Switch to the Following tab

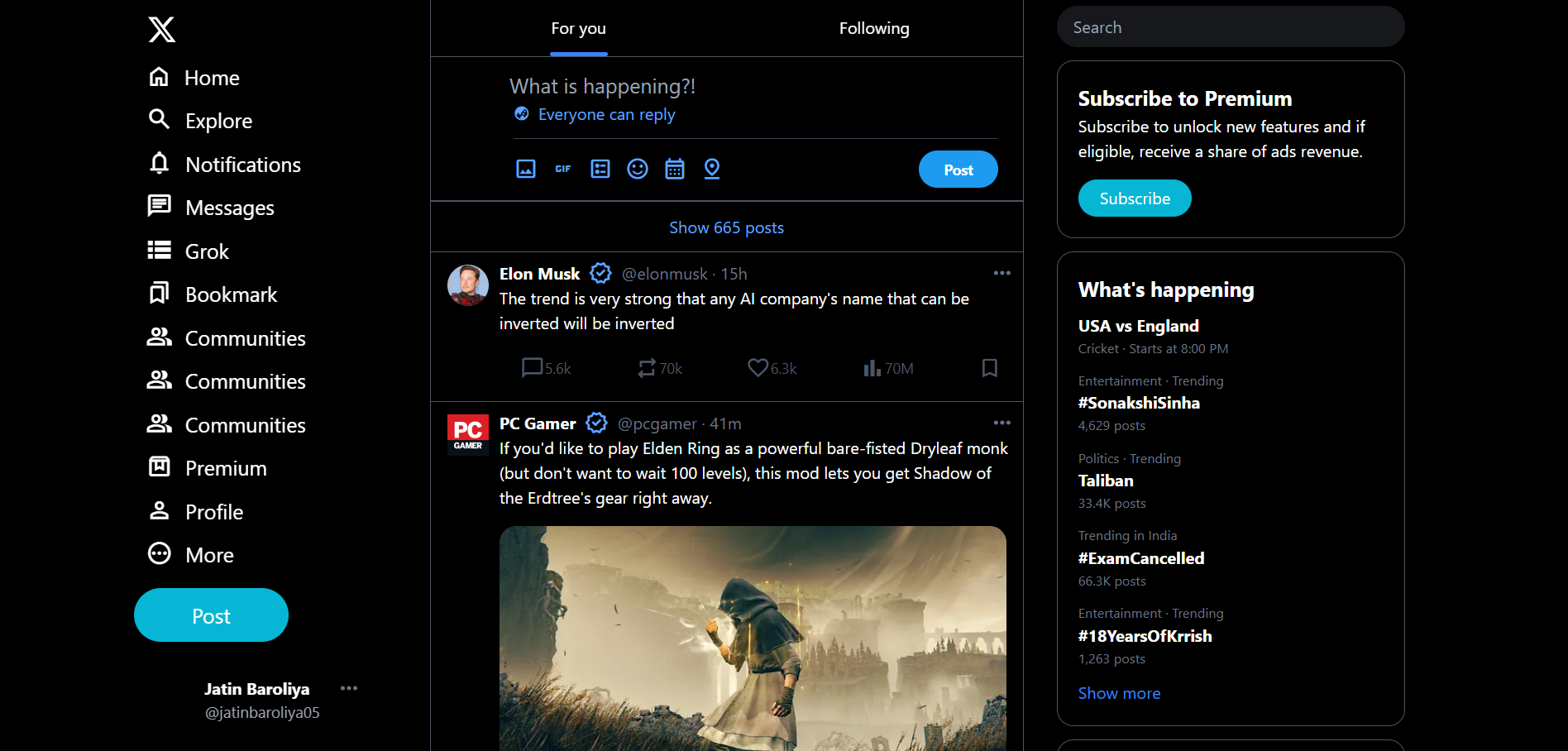pos(874,29)
